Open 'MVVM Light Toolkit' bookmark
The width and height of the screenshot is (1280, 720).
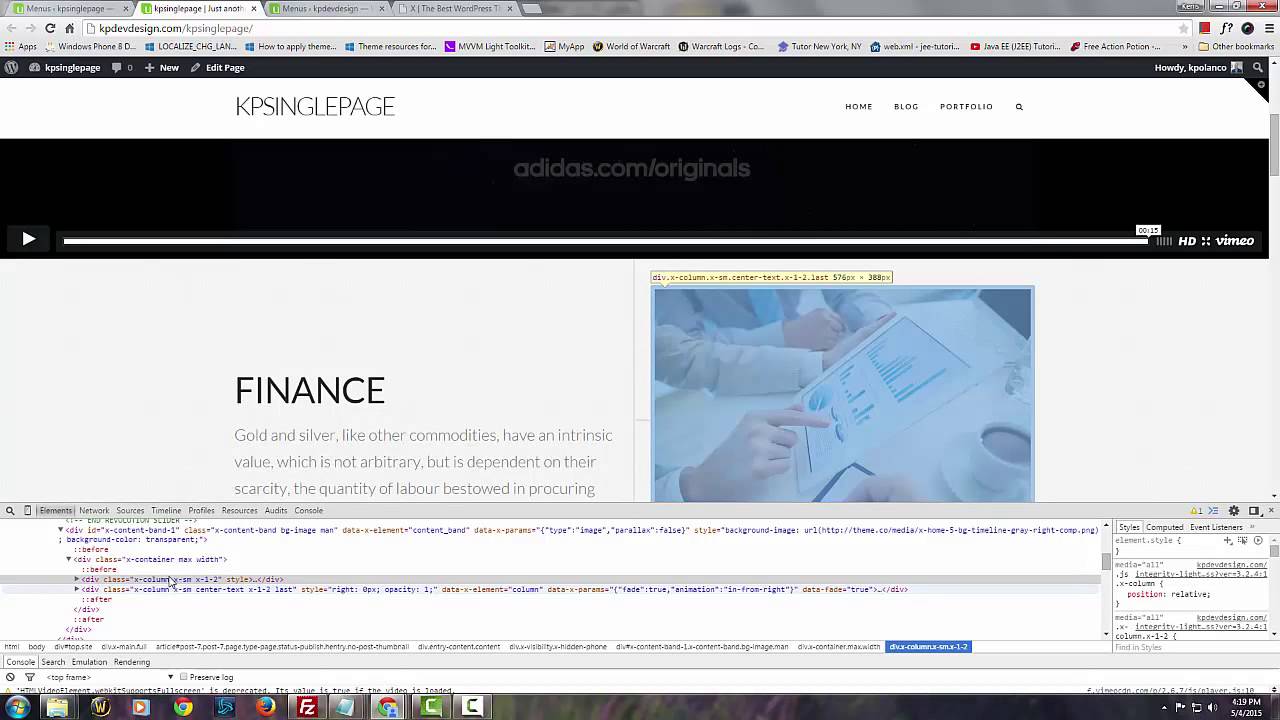pos(490,46)
